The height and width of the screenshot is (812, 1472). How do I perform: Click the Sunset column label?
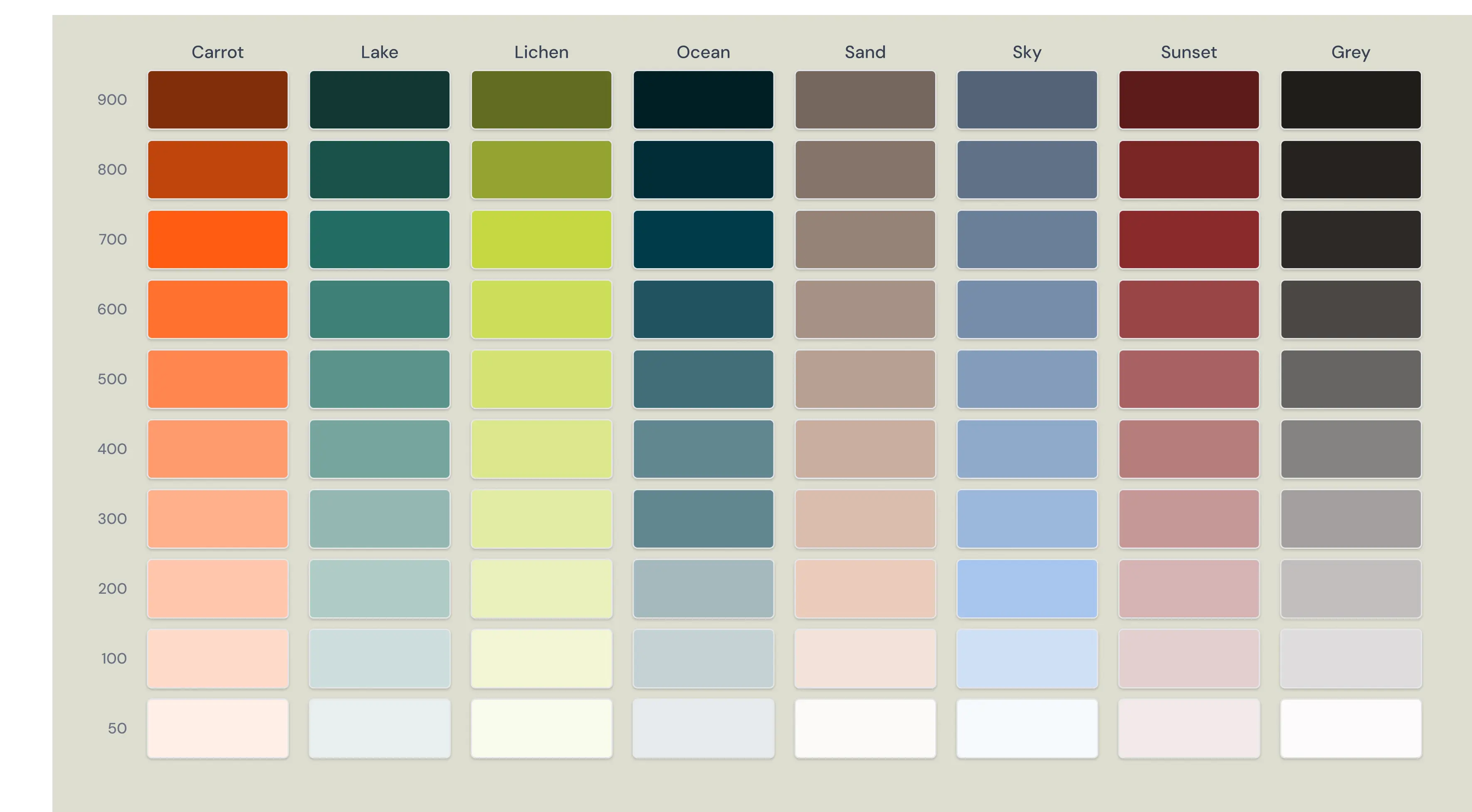(x=1188, y=52)
